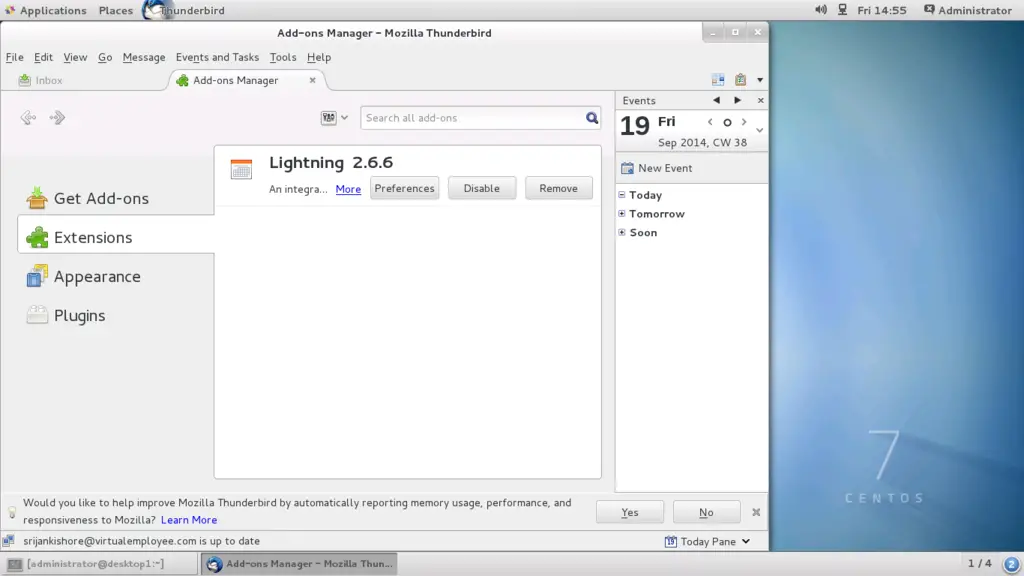The width and height of the screenshot is (1024, 576).
Task: Open the Events and Tasks menu
Action: 217,57
